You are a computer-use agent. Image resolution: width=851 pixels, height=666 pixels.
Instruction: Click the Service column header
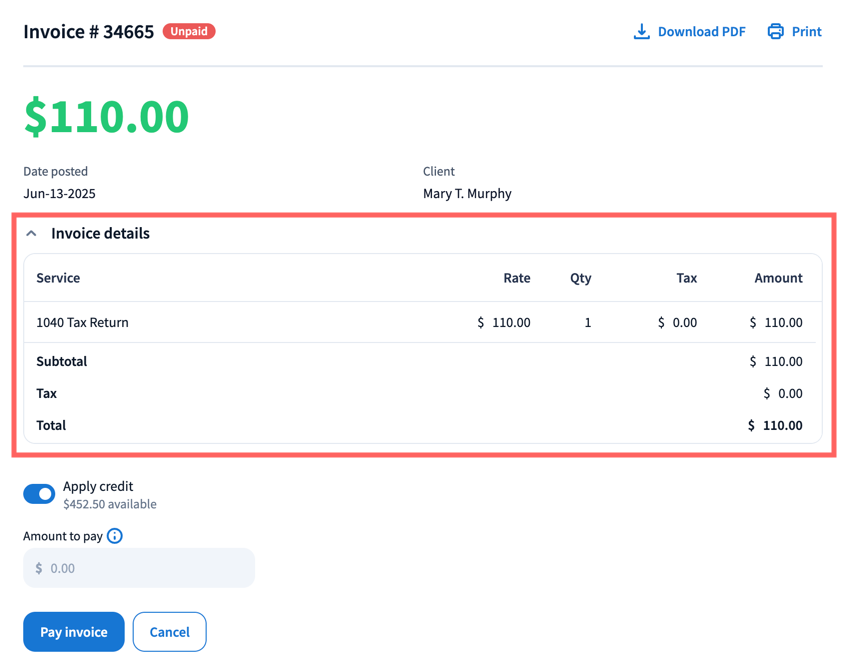pos(58,278)
